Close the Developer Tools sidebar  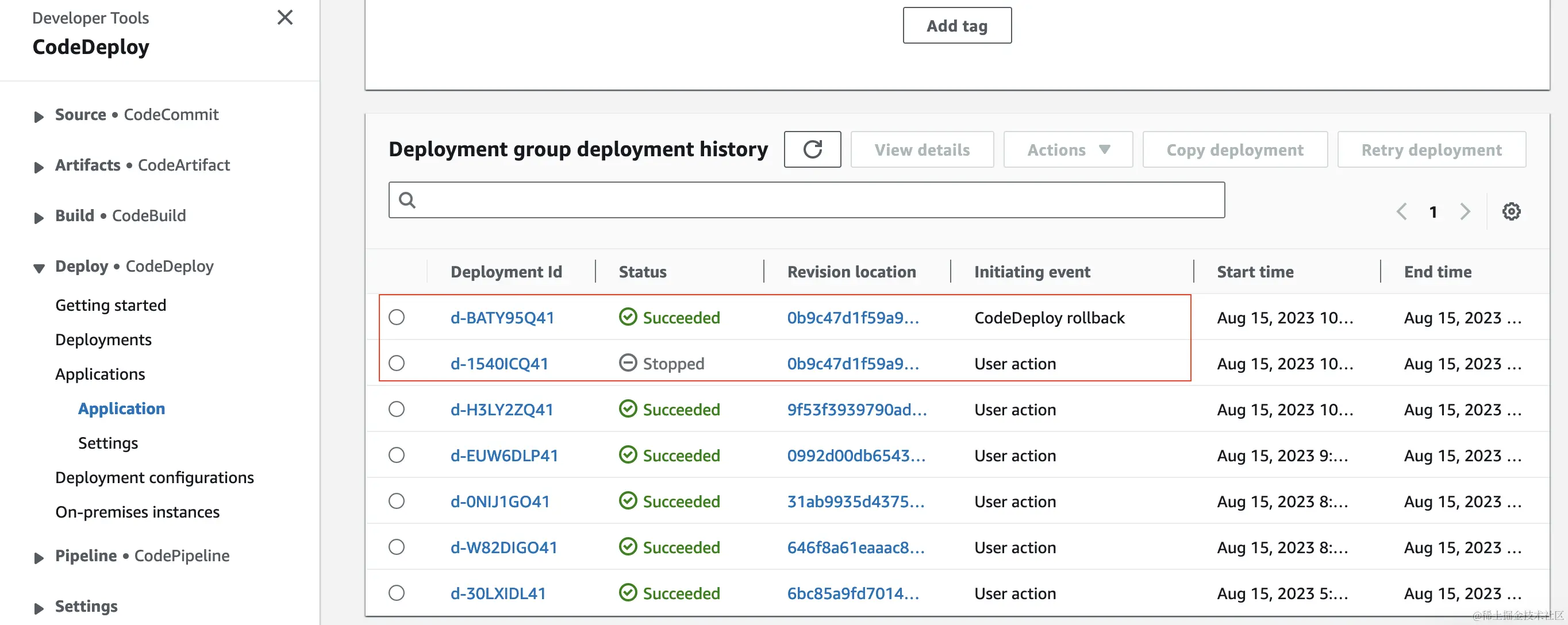pyautogui.click(x=285, y=17)
